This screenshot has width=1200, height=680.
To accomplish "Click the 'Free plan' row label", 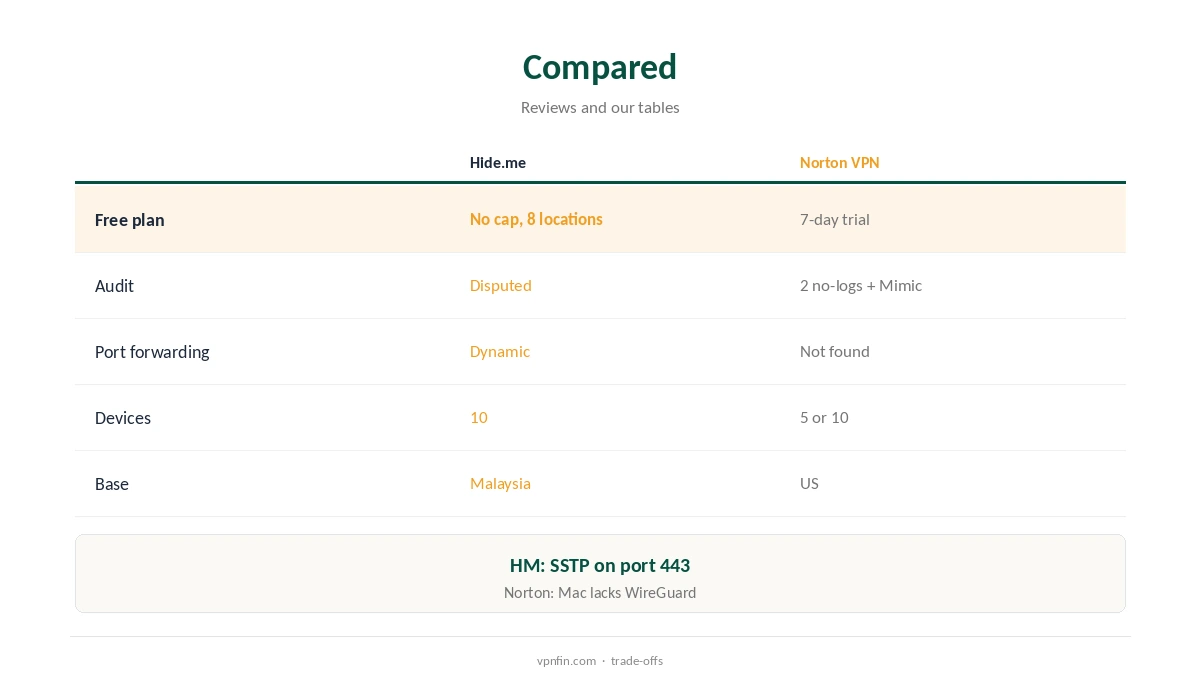I will [130, 220].
